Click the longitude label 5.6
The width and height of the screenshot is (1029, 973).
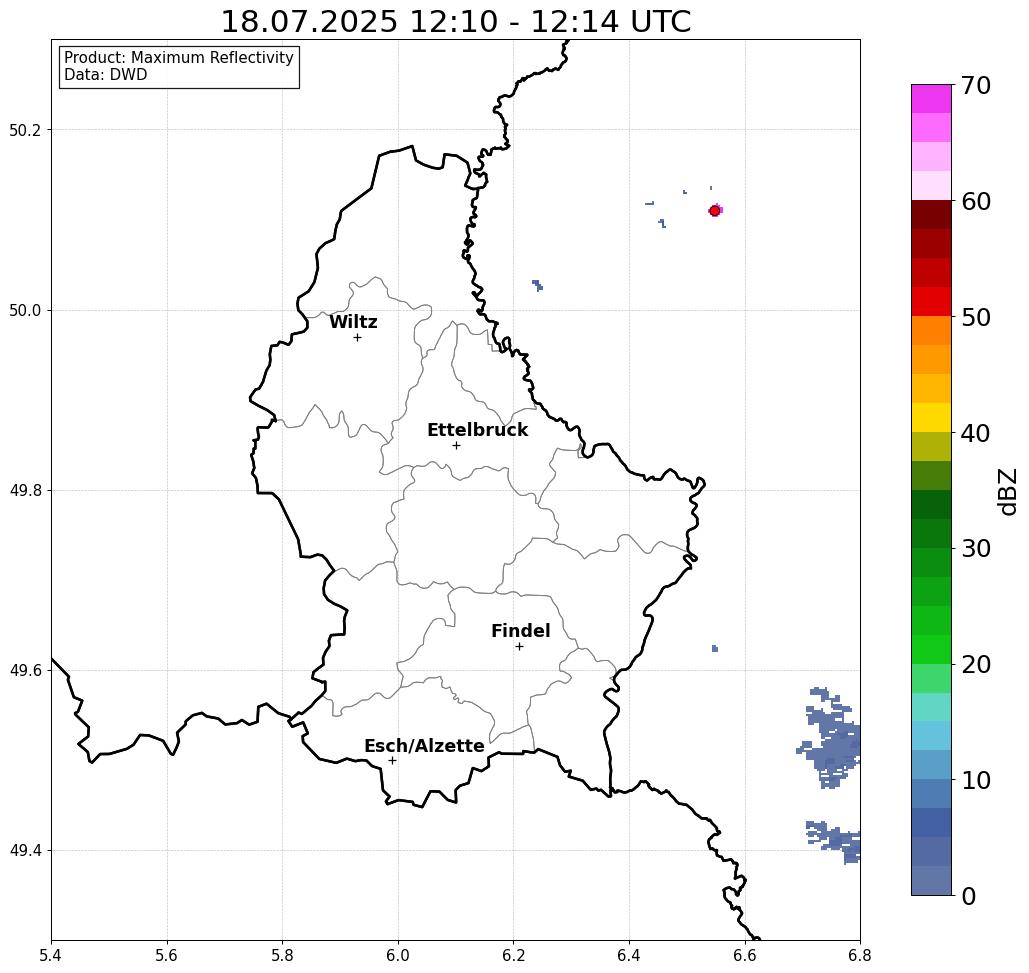click(x=167, y=955)
